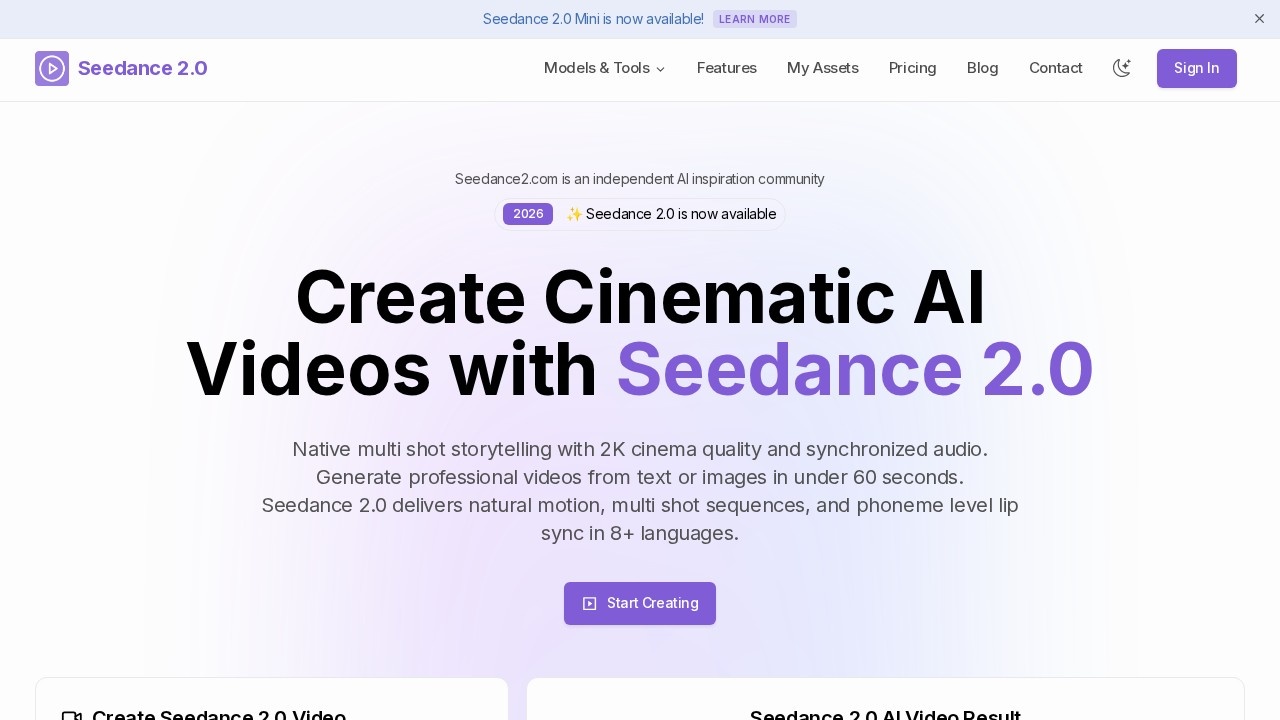Expand the Models & Tools menu
Viewport: 1280px width, 720px height.
pyautogui.click(x=604, y=68)
